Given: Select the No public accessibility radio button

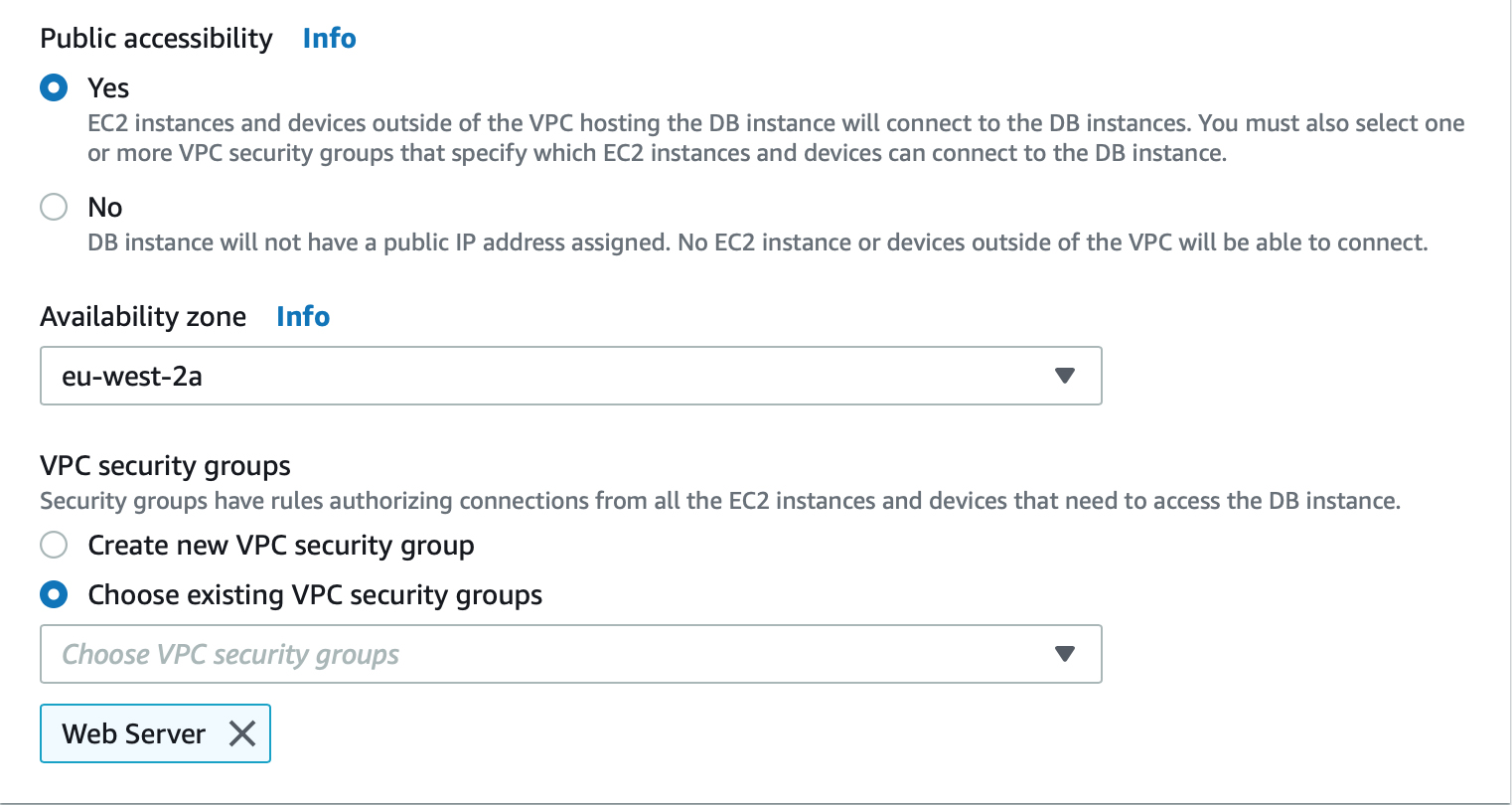Looking at the screenshot, I should [x=54, y=207].
